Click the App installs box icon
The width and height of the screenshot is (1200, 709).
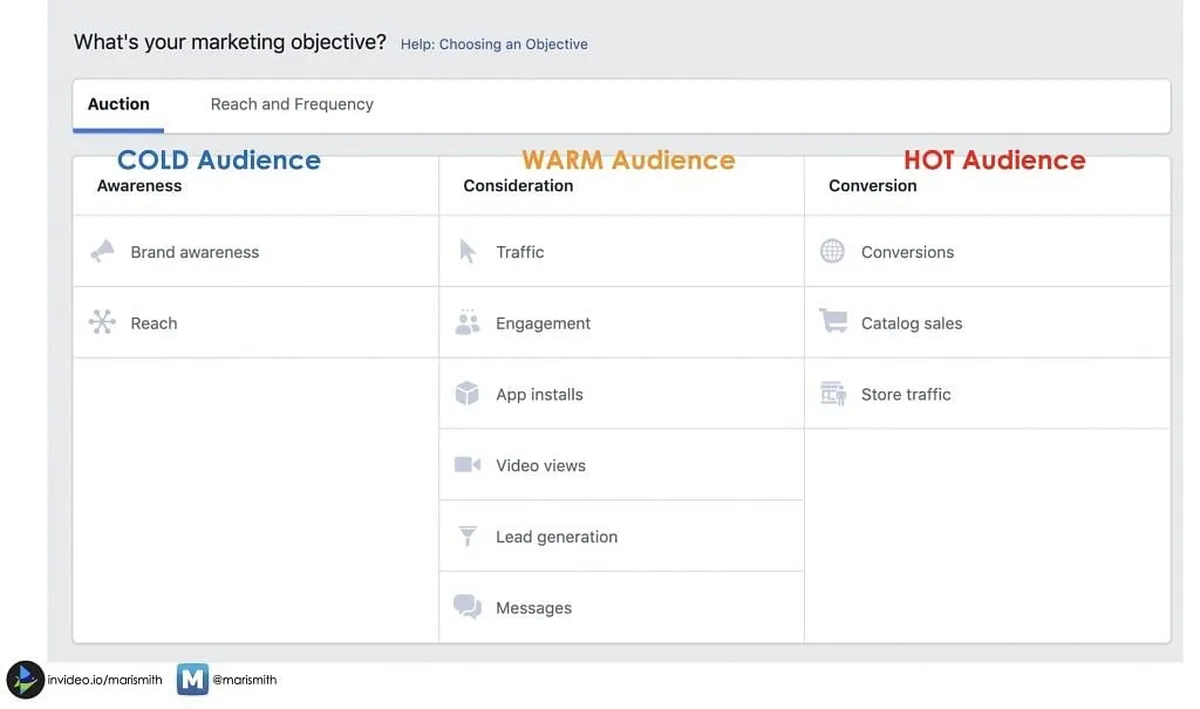467,394
